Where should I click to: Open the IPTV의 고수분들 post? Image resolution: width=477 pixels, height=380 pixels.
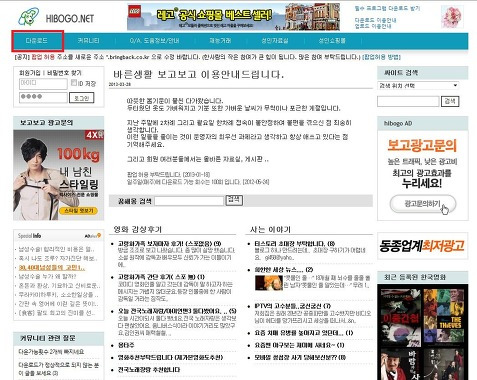[x=292, y=306]
